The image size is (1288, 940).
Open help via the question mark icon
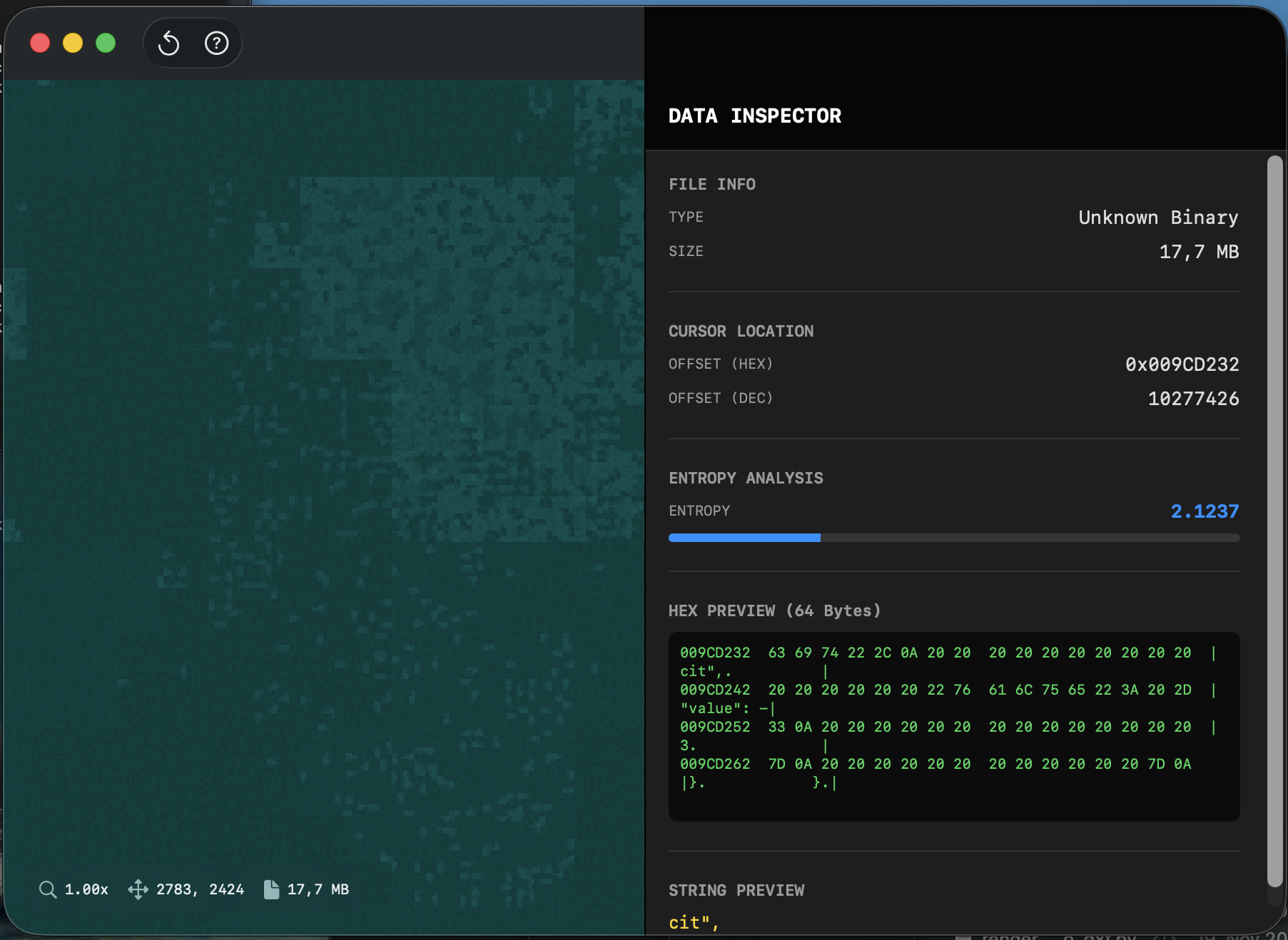click(216, 44)
